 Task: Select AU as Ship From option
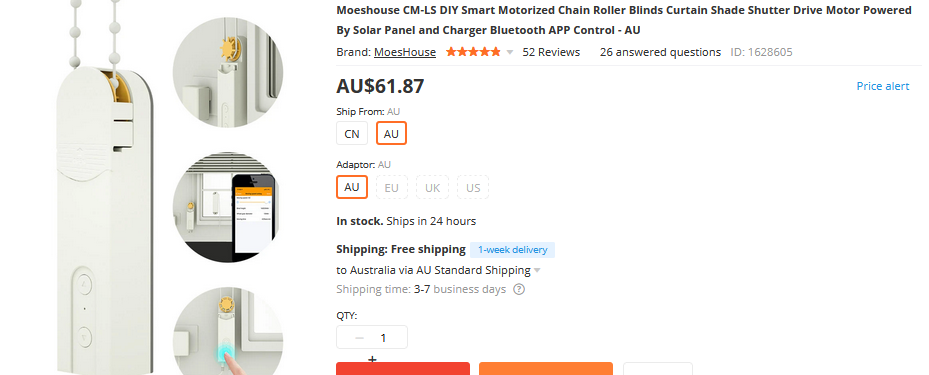391,134
